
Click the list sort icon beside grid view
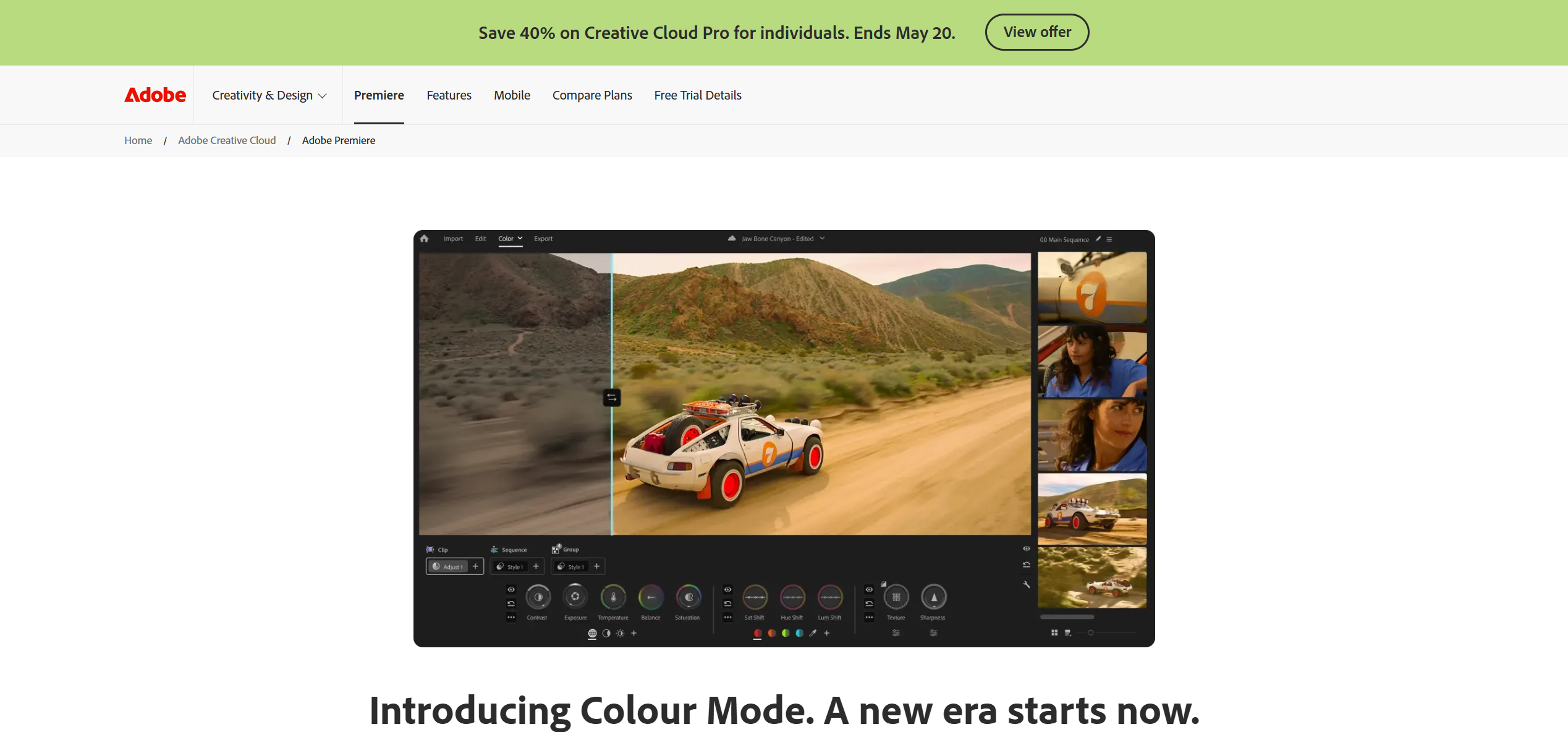[x=1068, y=632]
